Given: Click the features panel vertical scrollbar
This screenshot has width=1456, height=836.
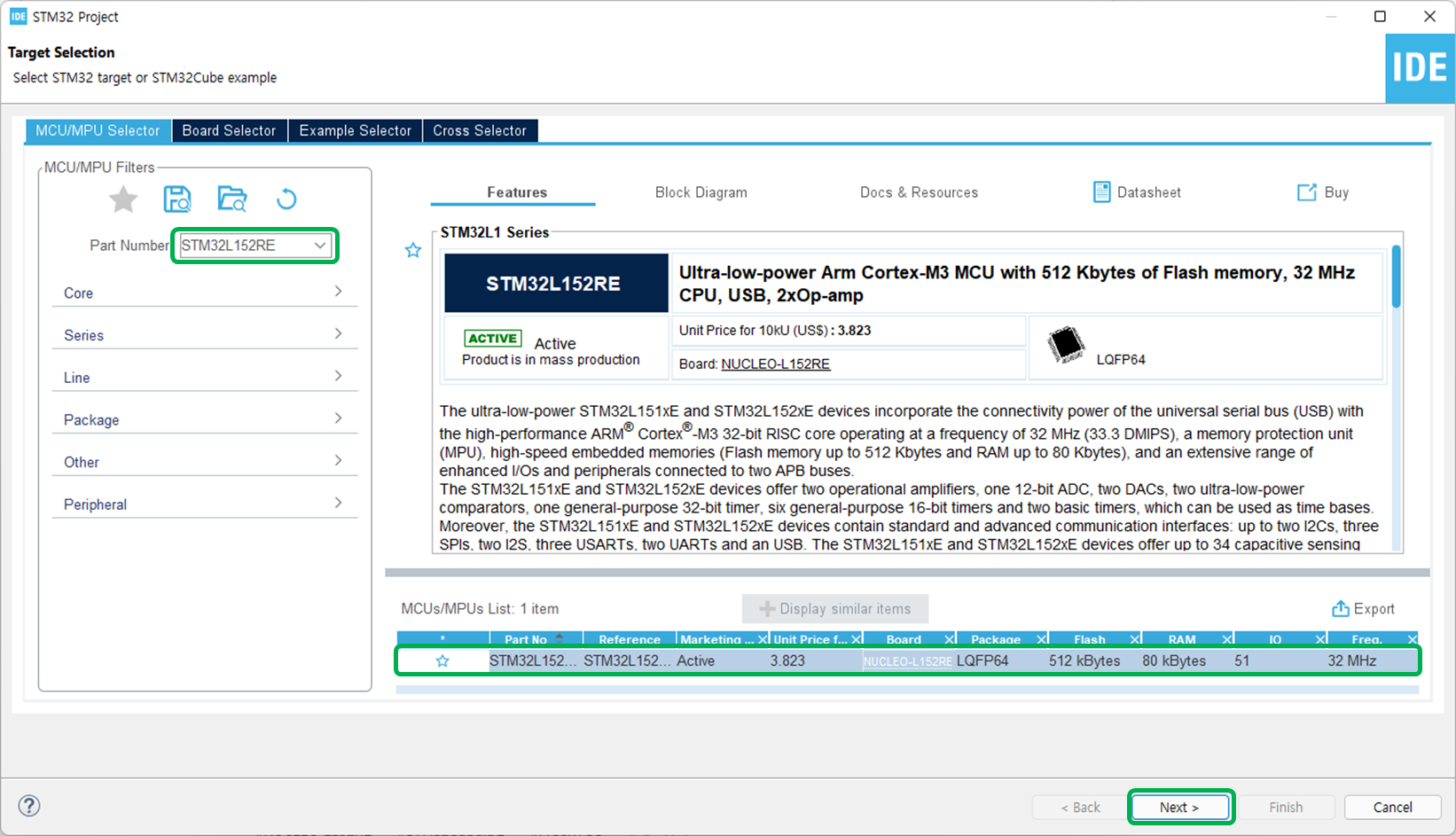Looking at the screenshot, I should coord(1396,277).
